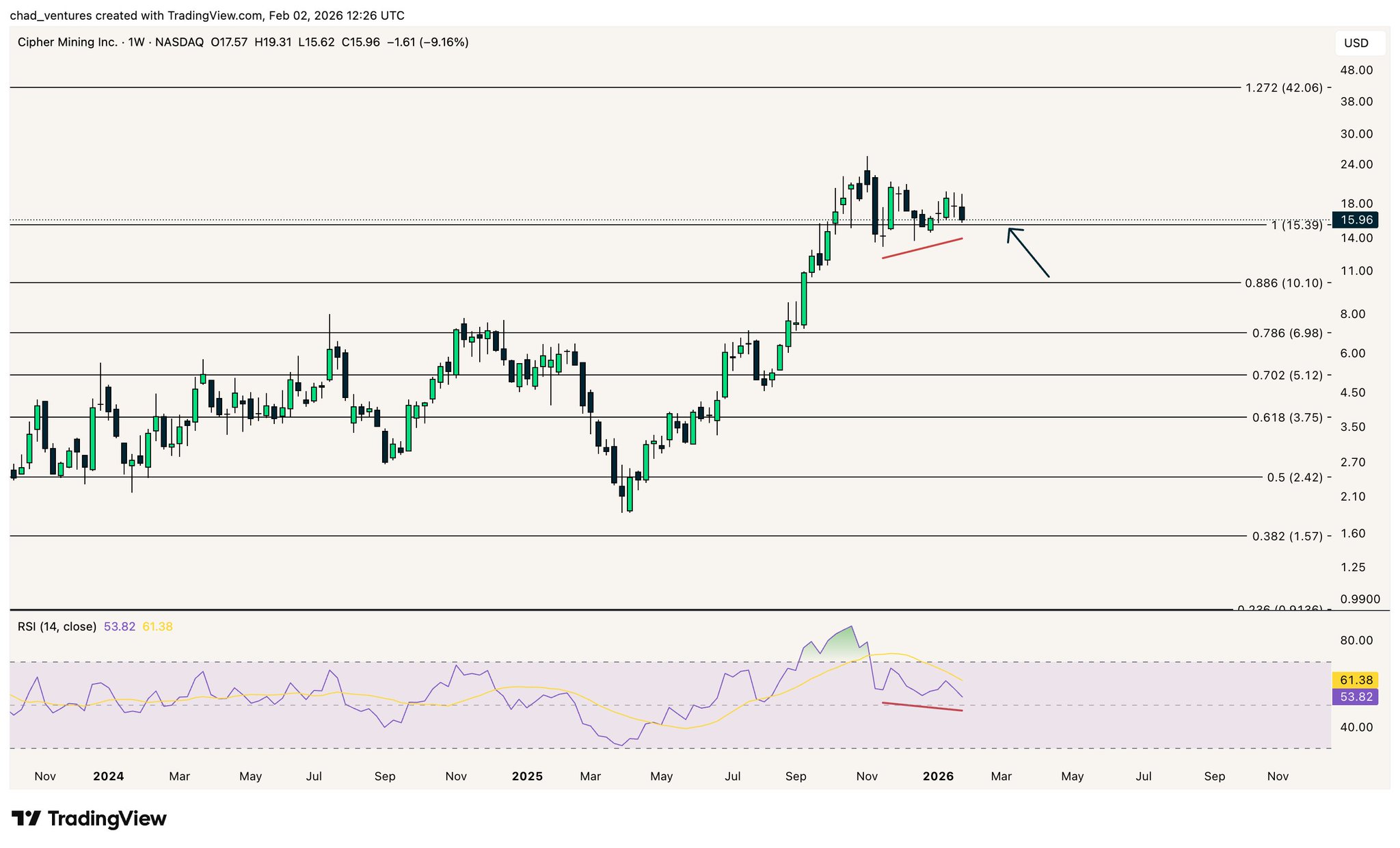Click the 0.618 (3.75) Fibonacci level label
The image size is (1400, 848).
tap(1287, 417)
